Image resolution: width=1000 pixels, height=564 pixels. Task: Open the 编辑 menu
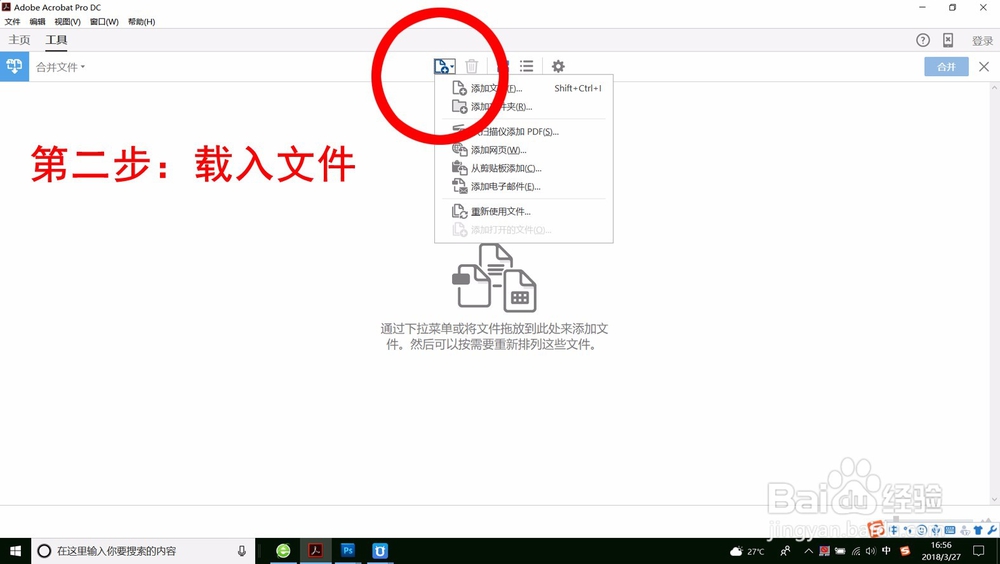click(x=37, y=22)
